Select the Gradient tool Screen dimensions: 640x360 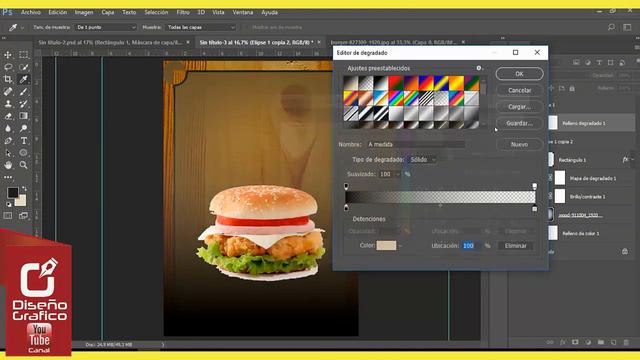point(24,116)
